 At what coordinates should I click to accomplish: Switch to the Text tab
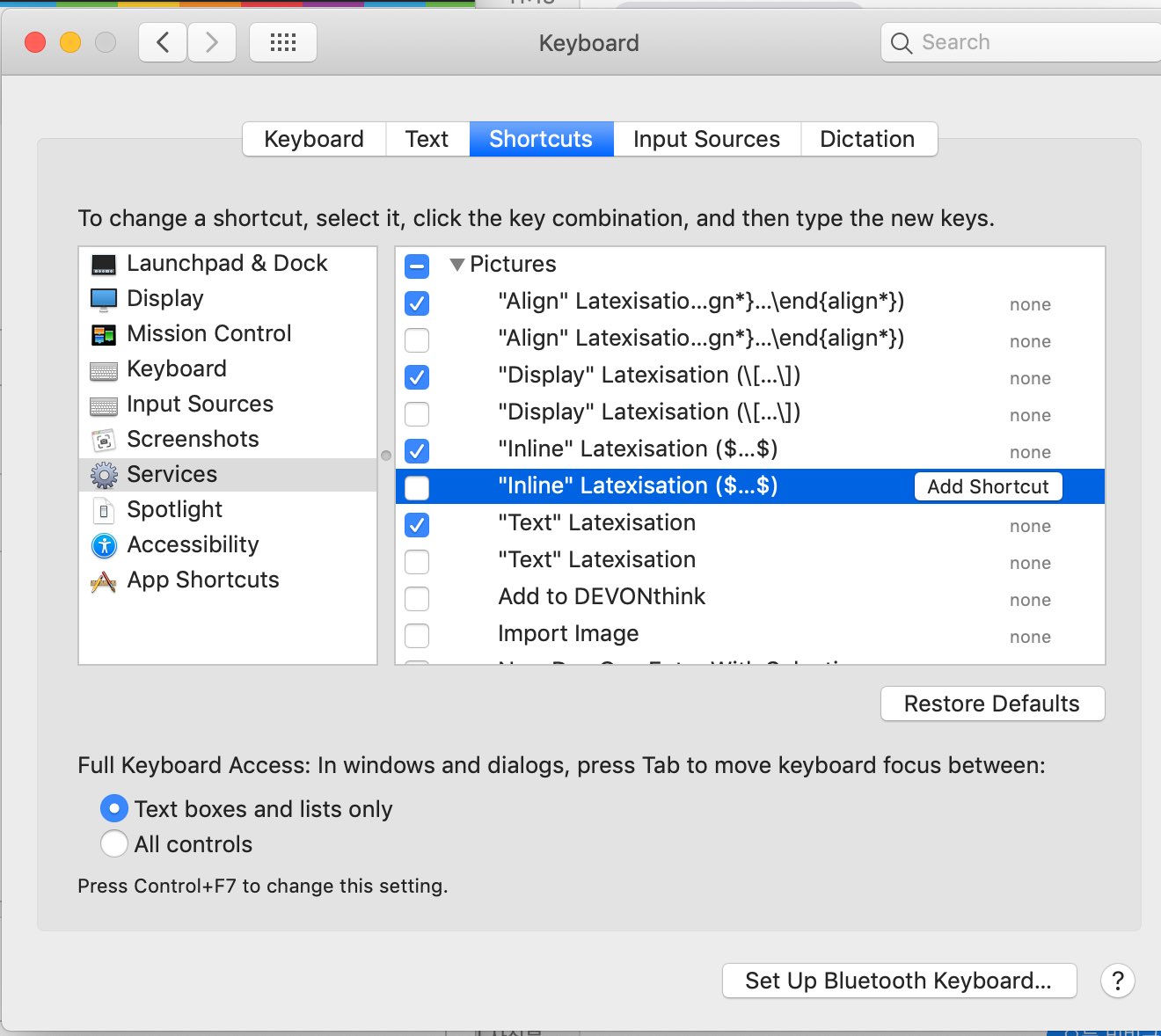[427, 138]
